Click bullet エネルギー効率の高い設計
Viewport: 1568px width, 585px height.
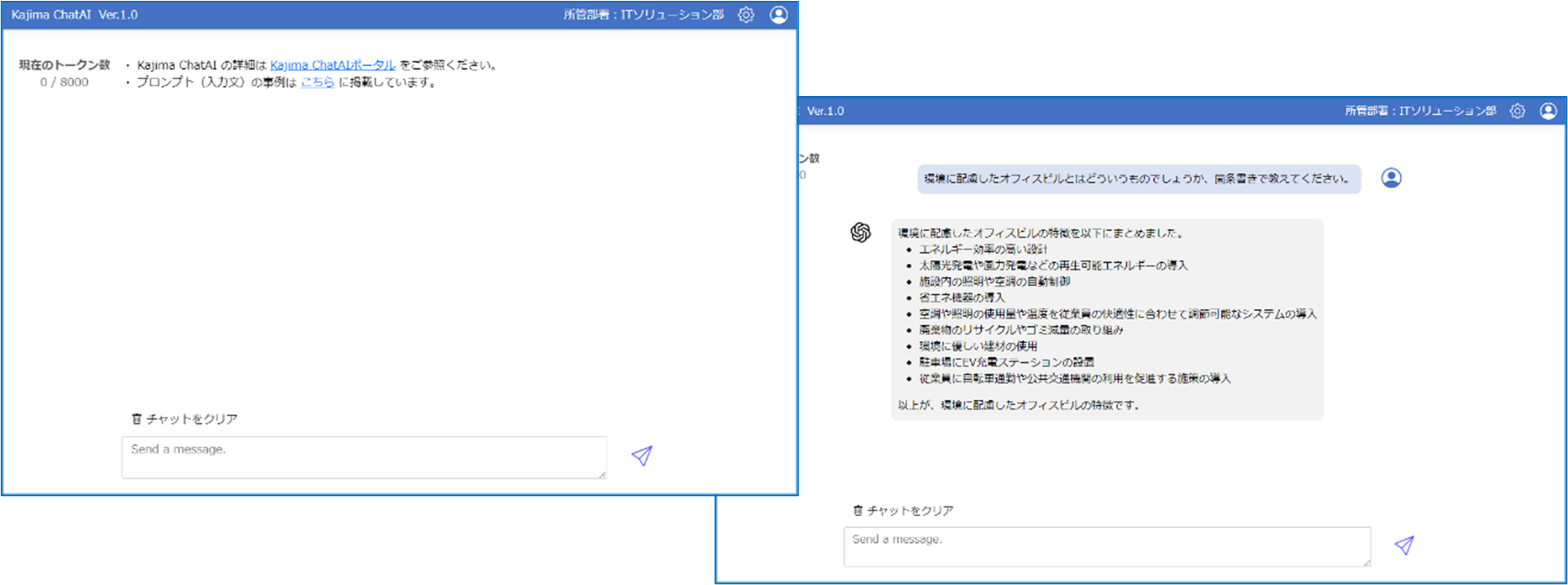pyautogui.click(x=983, y=249)
